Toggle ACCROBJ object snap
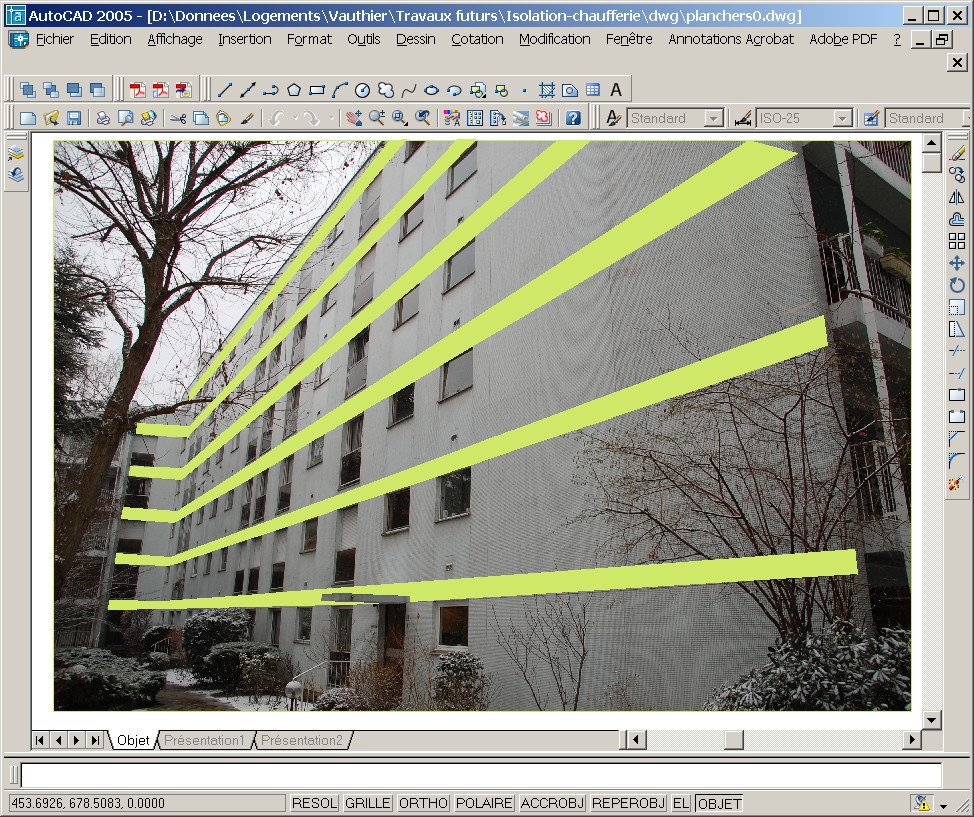The height and width of the screenshot is (817, 974). [553, 803]
